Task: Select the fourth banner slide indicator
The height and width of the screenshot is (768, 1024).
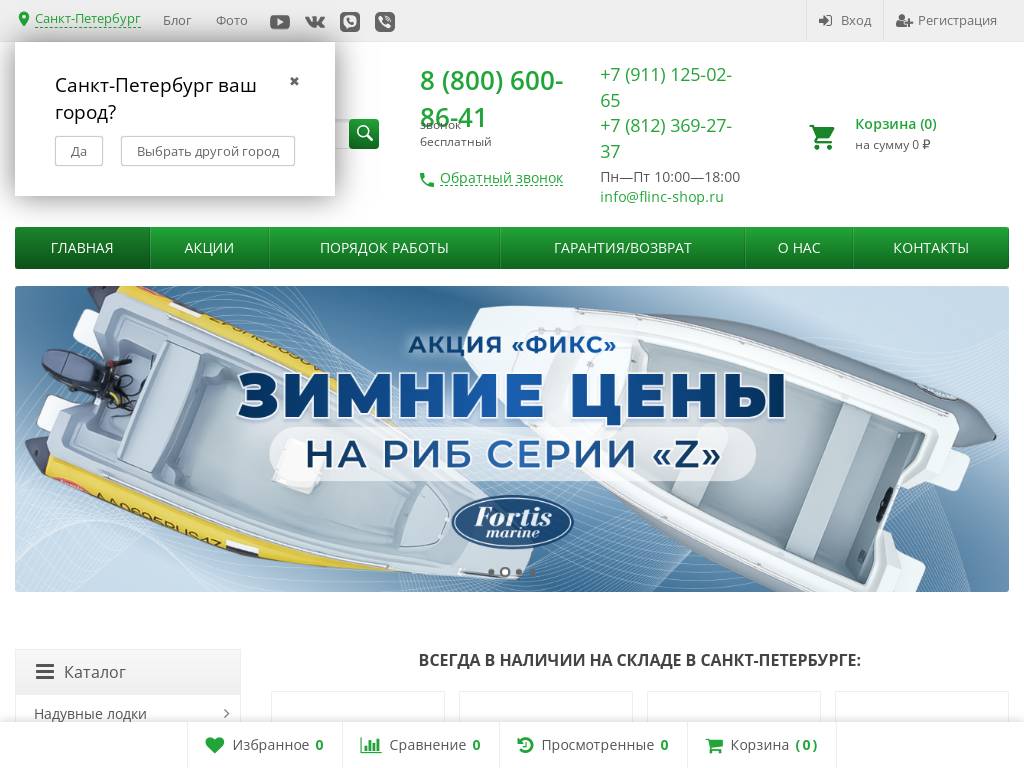Action: point(532,572)
